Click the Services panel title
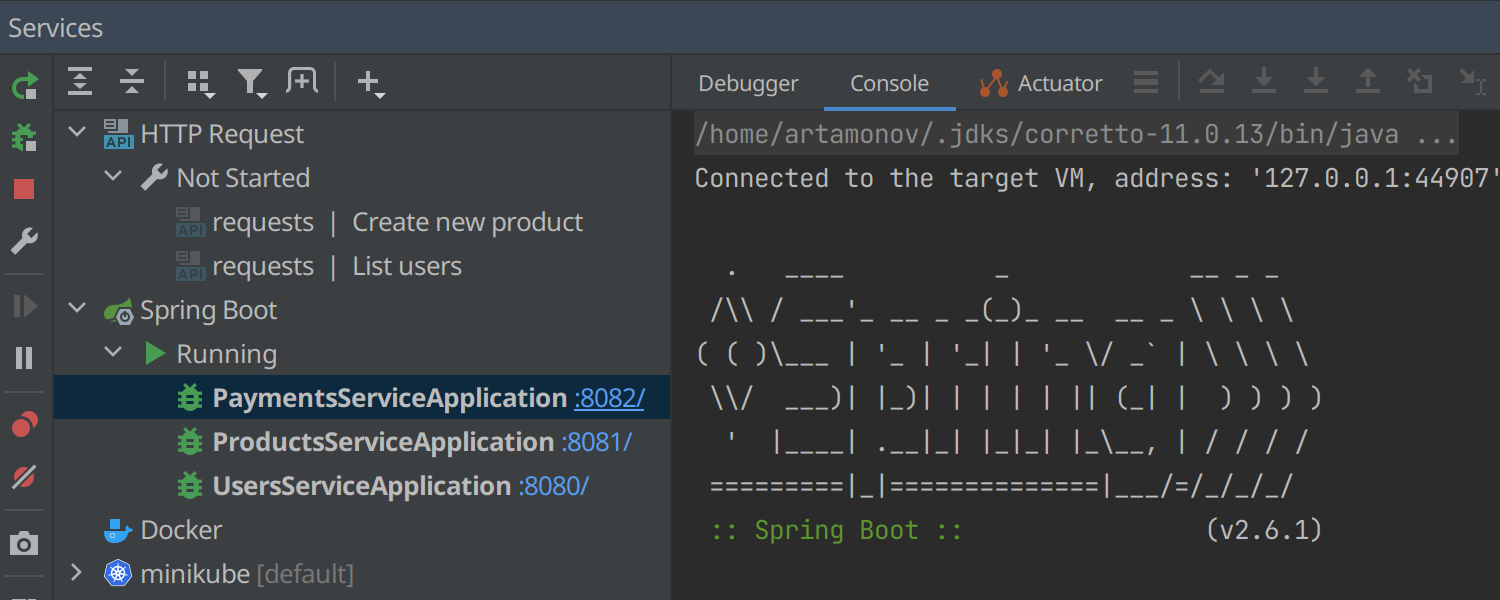The width and height of the screenshot is (1500, 600). (56, 28)
